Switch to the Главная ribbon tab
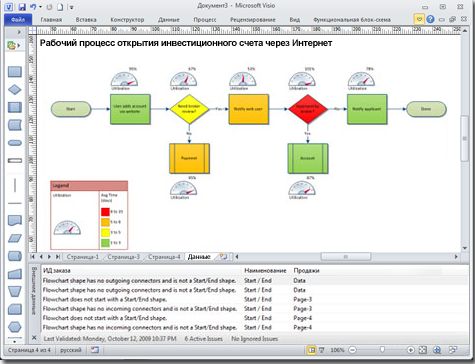This screenshot has width=475, height=364. point(51,20)
